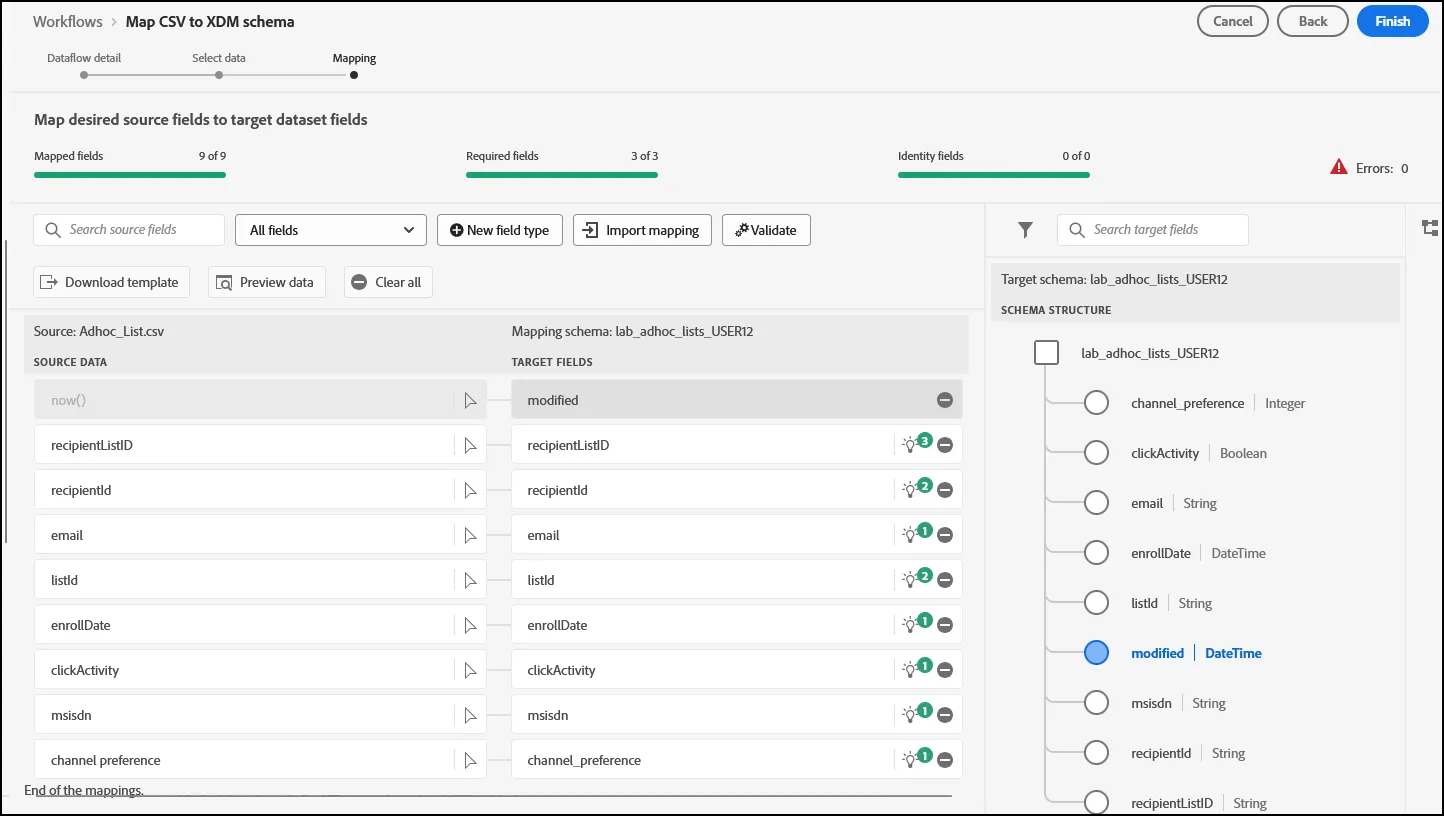The image size is (1444, 816).
Task: Focus the Search source fields box
Action: 129,230
